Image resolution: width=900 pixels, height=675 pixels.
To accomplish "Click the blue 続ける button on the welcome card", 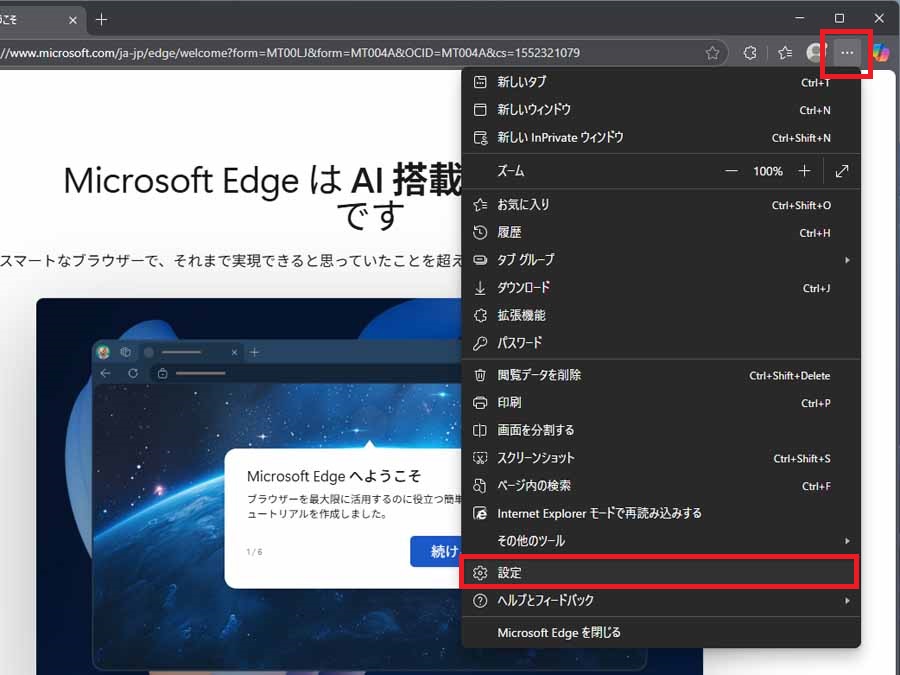I will (x=436, y=552).
